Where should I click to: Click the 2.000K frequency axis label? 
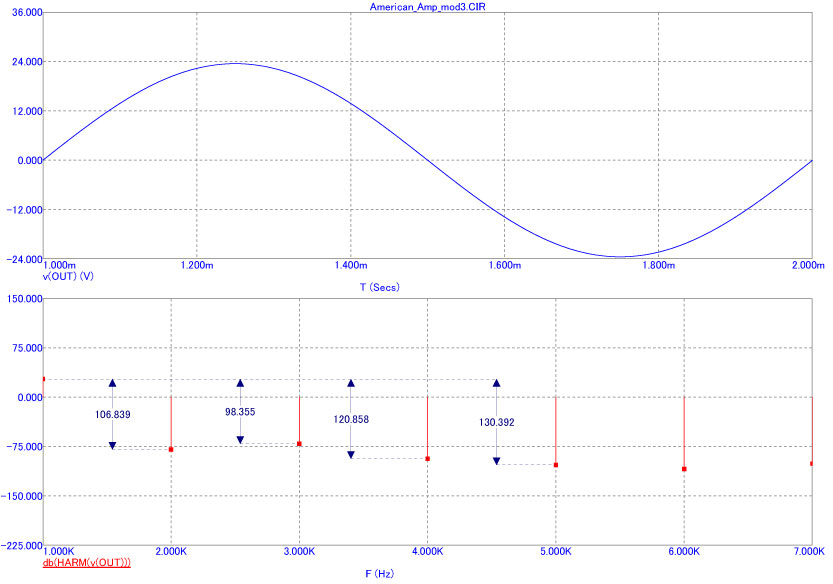(x=171, y=552)
